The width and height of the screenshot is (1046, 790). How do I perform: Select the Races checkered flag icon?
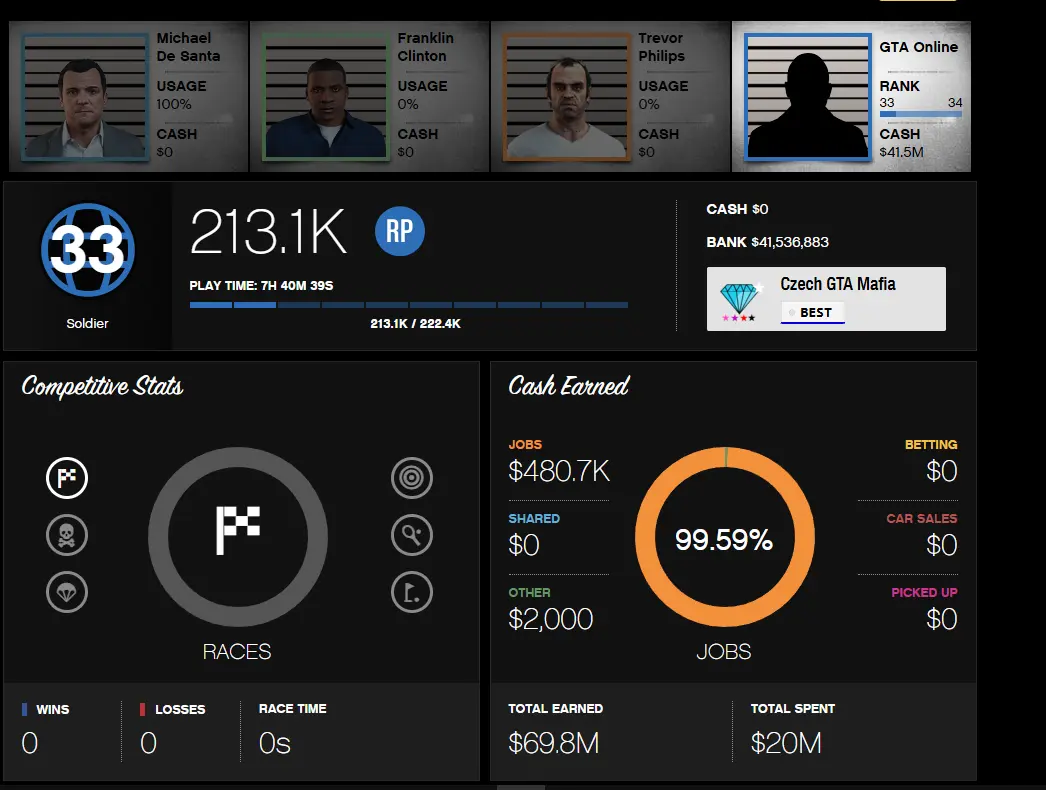67,478
